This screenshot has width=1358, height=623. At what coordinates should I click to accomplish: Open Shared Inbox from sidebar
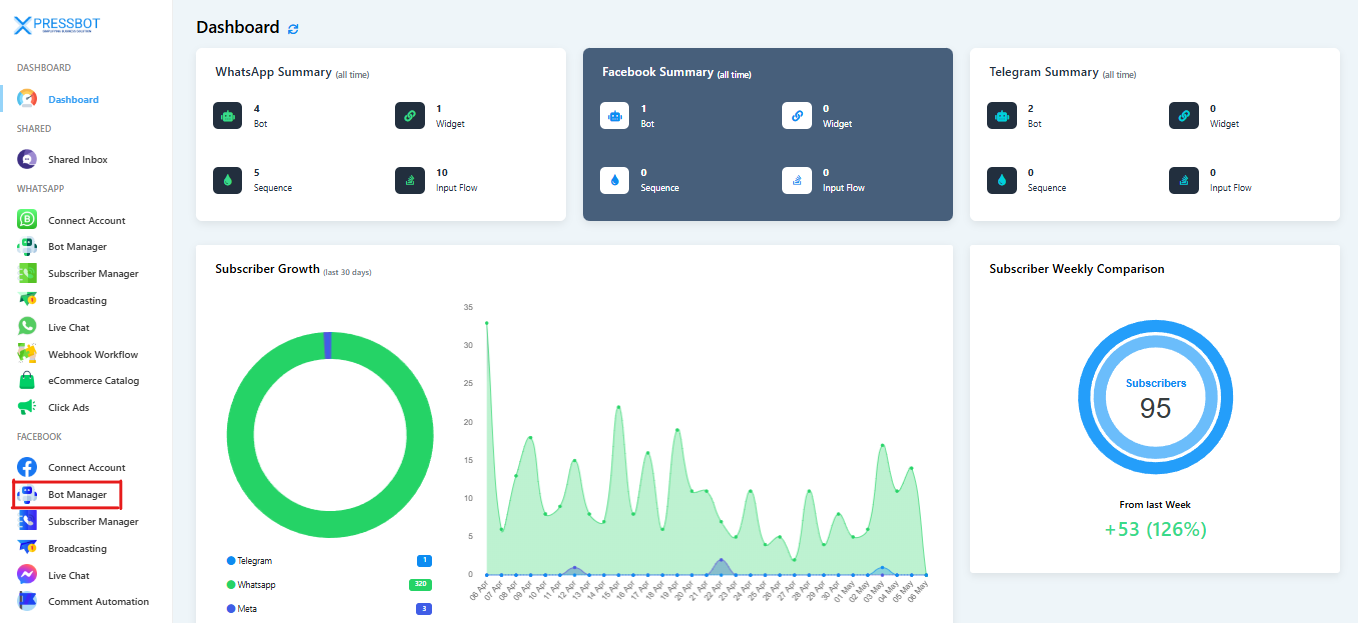(x=77, y=160)
